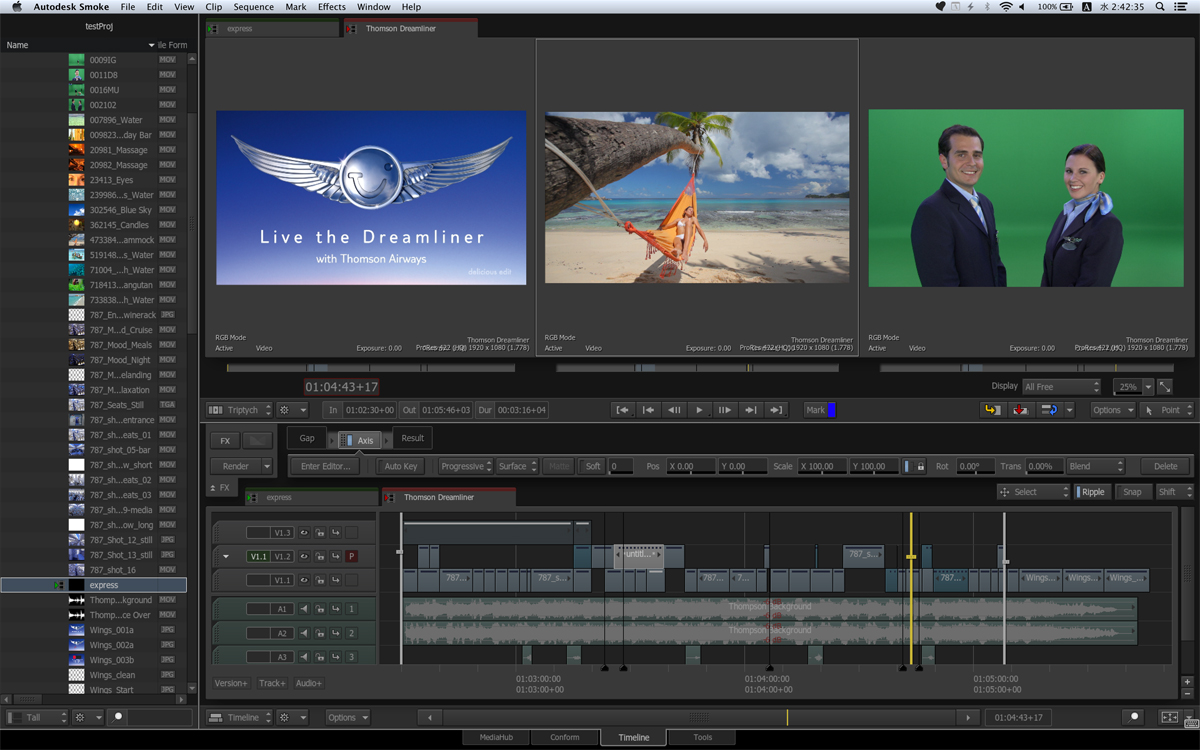
Task: Click the Enter Editor button
Action: pos(326,466)
